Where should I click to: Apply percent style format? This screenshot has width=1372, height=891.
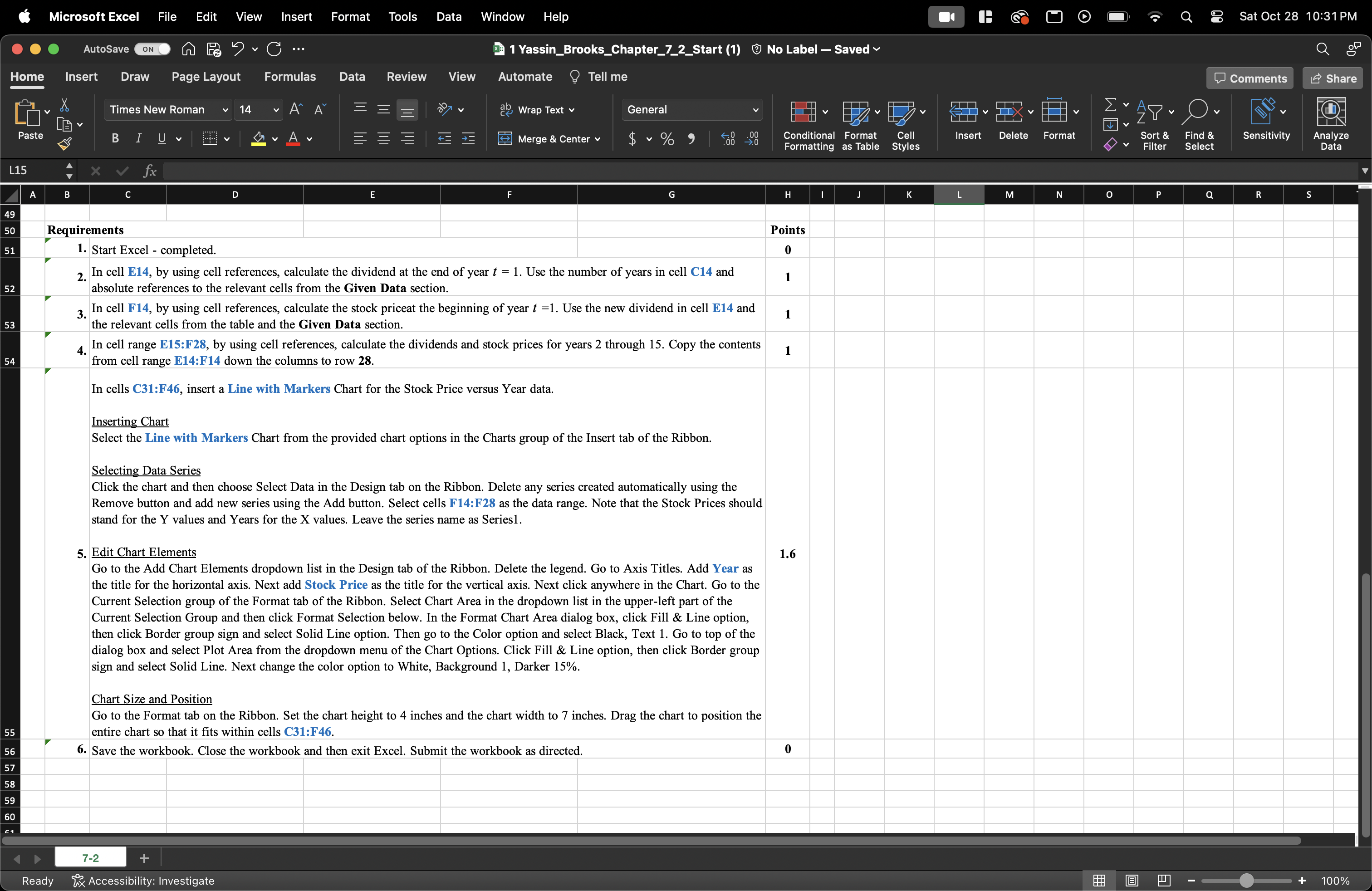tap(667, 139)
